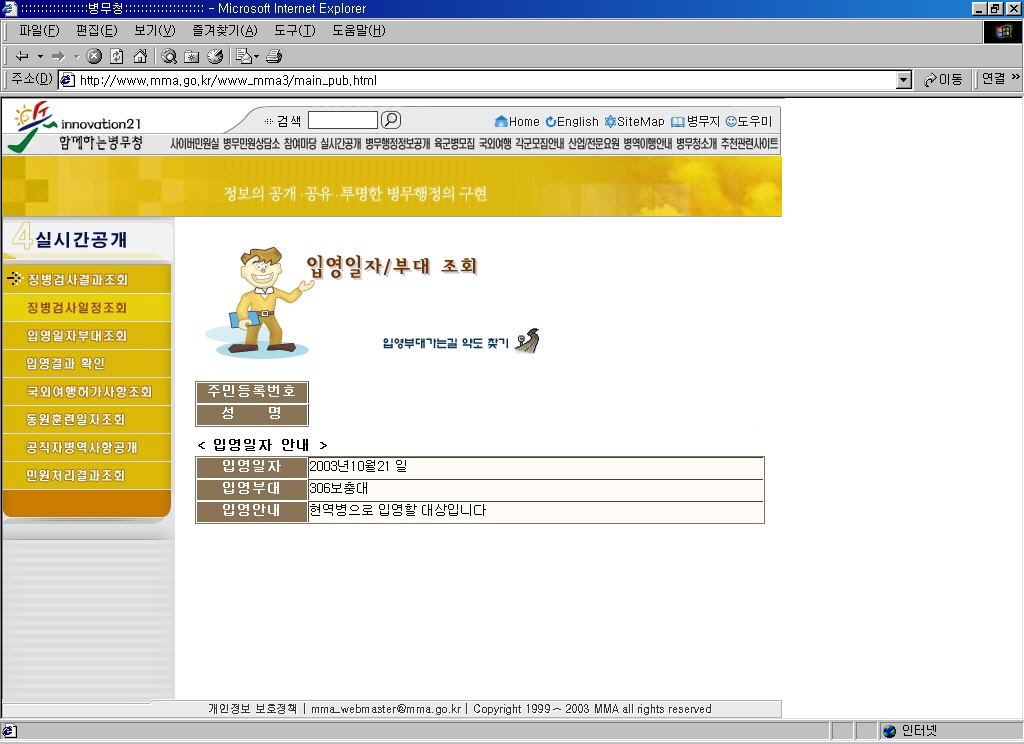Image resolution: width=1024 pixels, height=744 pixels.
Task: Click the Print toolbar icon
Action: pos(274,56)
